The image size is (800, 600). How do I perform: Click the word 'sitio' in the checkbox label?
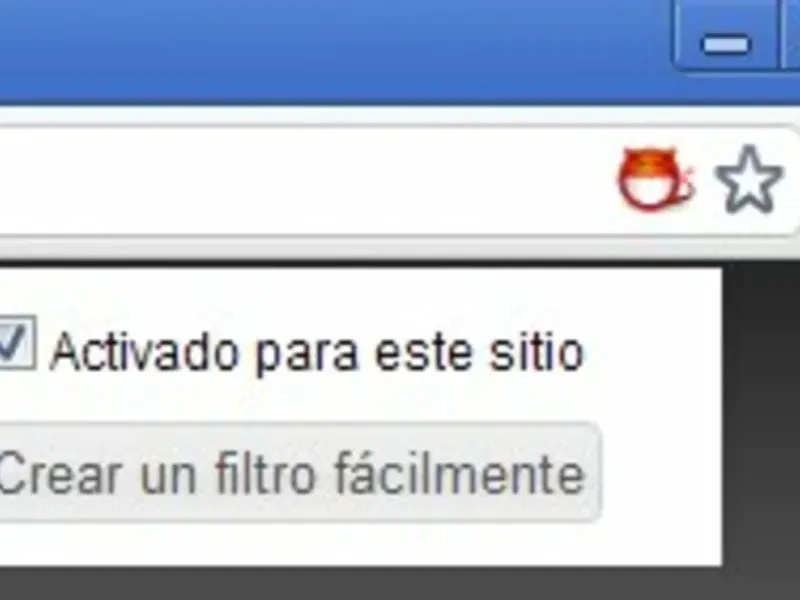coord(536,351)
